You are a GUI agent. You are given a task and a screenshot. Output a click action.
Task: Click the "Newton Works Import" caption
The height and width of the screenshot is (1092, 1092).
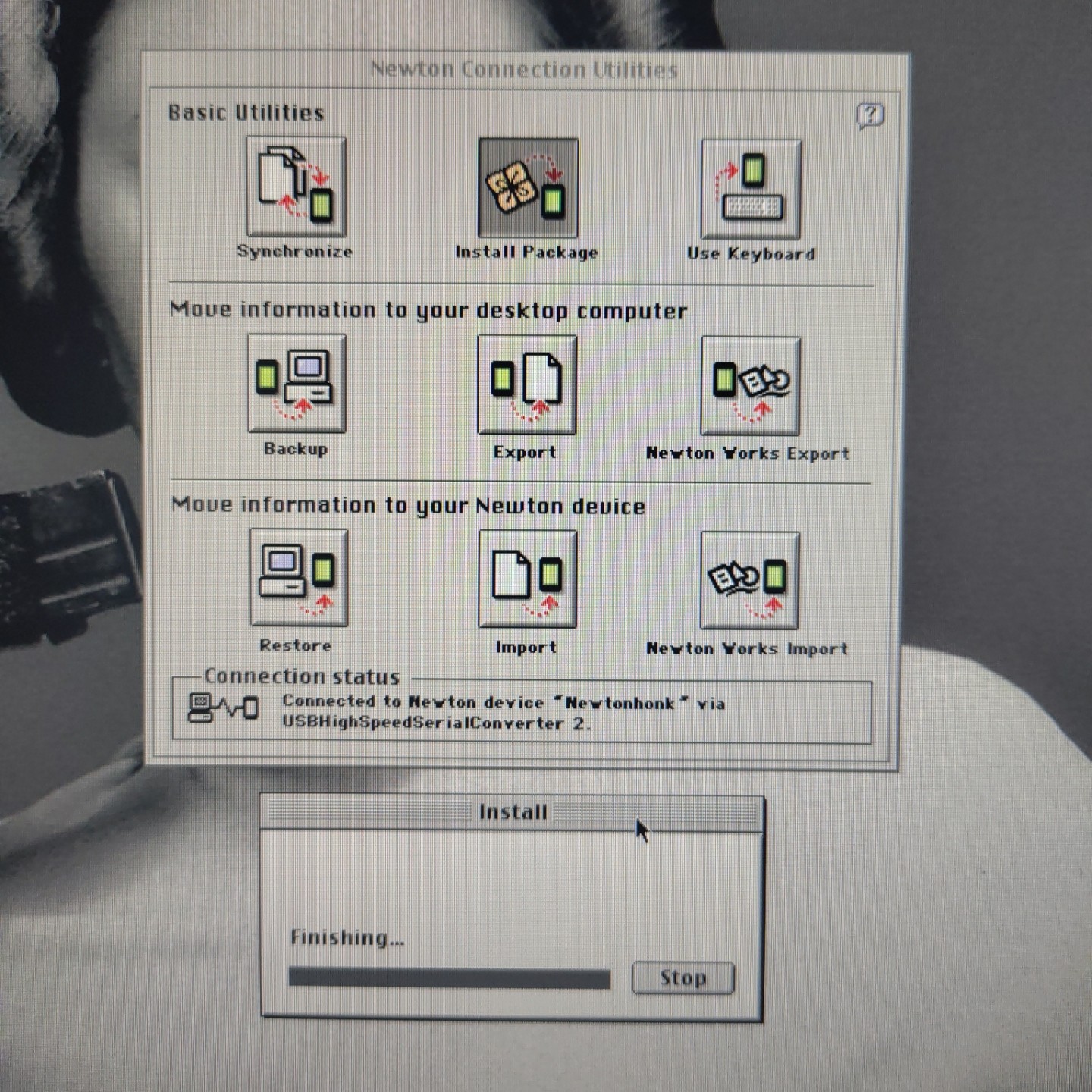click(747, 649)
